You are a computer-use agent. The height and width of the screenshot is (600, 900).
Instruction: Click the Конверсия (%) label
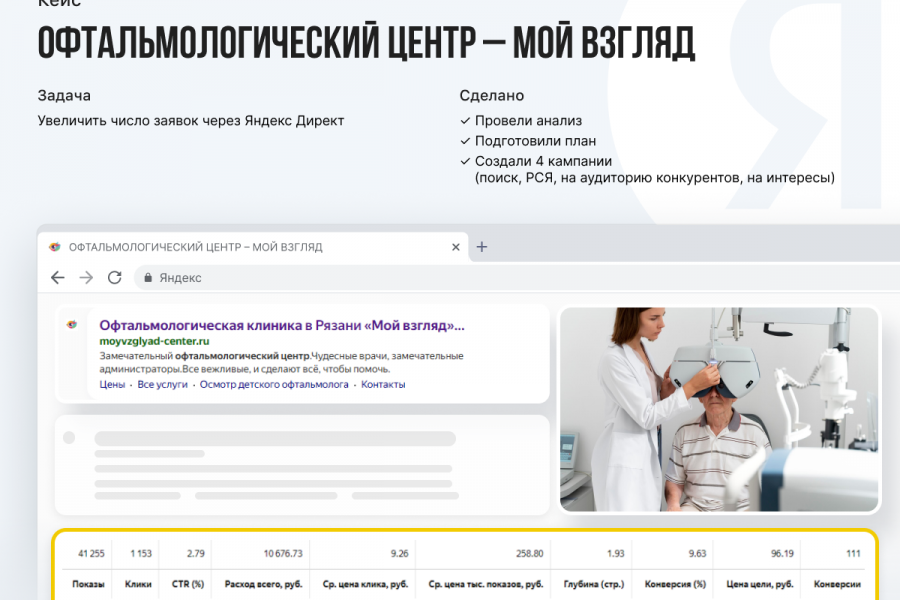coord(675,584)
